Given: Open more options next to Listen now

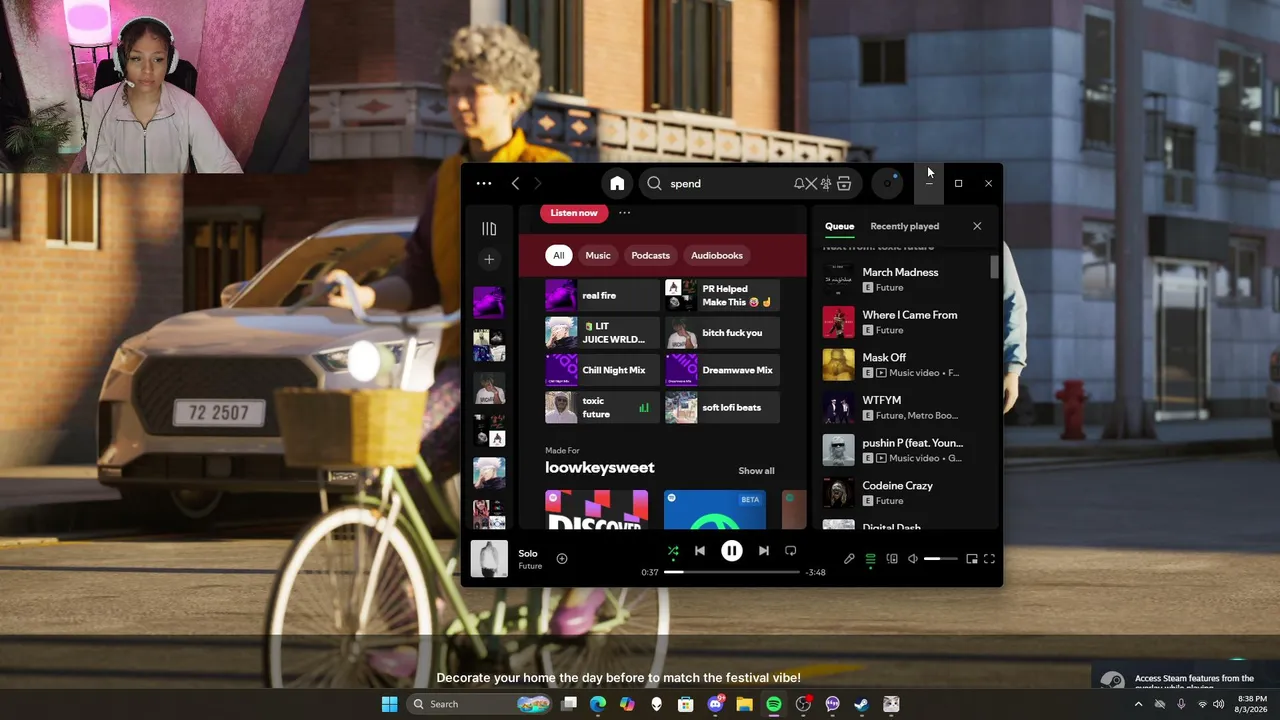Looking at the screenshot, I should click(624, 213).
